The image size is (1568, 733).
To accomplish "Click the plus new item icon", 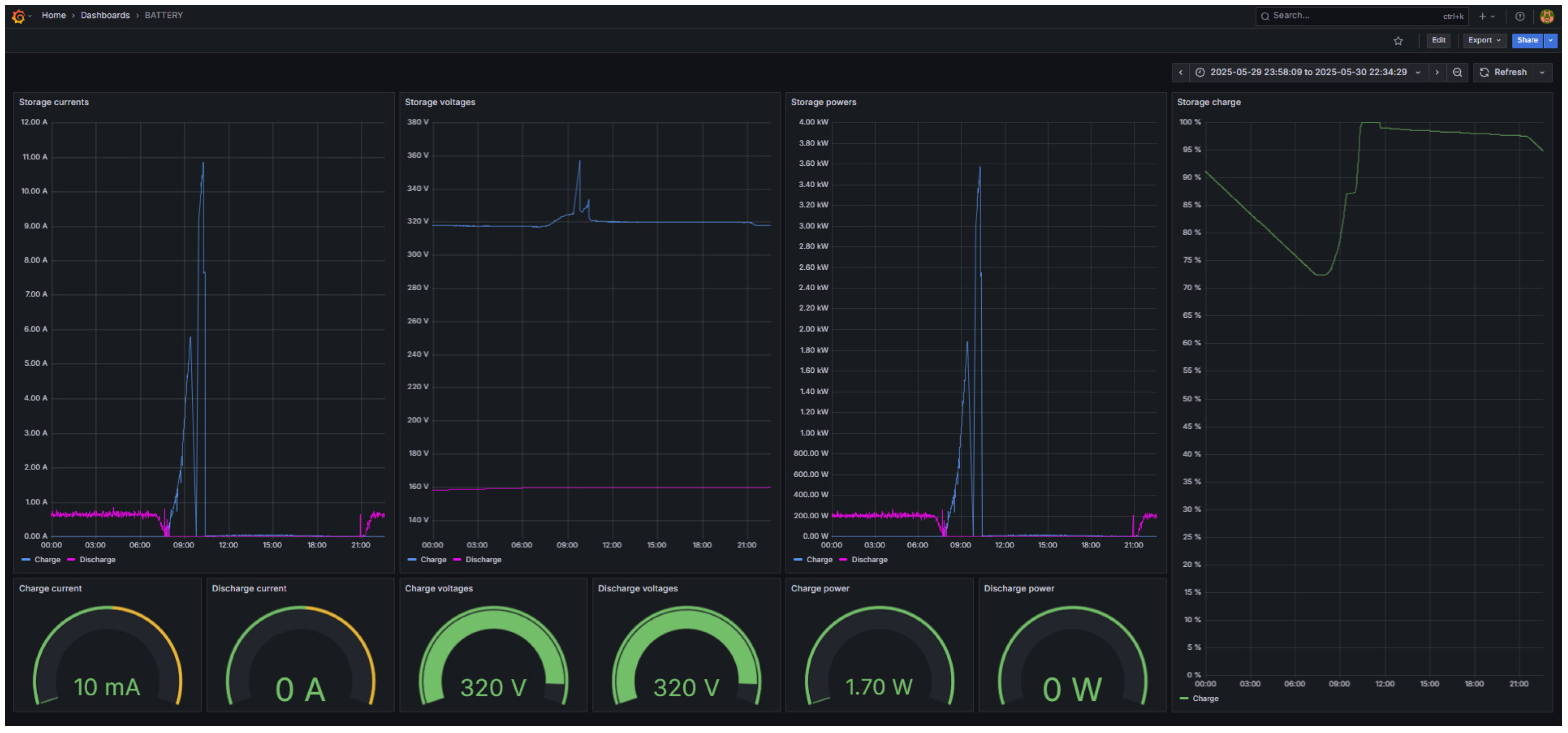I will (1483, 16).
